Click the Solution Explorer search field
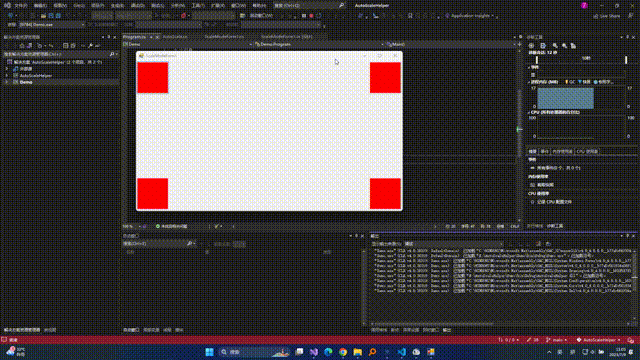 click(56, 54)
